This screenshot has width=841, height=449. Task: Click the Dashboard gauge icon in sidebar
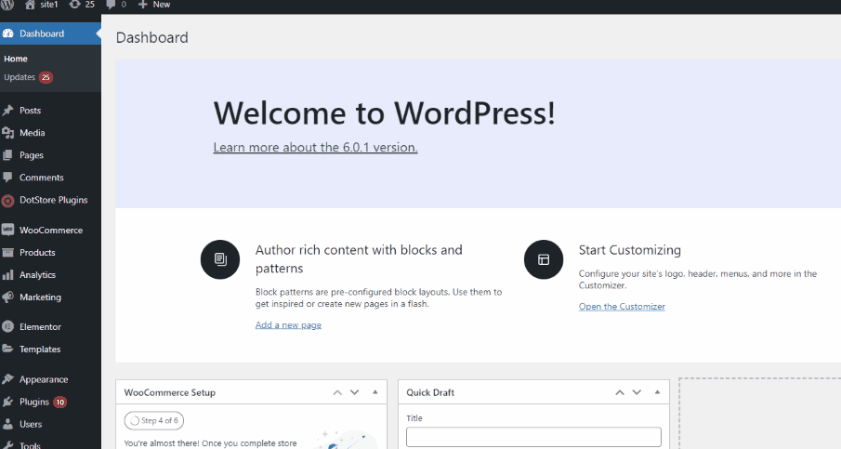8,33
